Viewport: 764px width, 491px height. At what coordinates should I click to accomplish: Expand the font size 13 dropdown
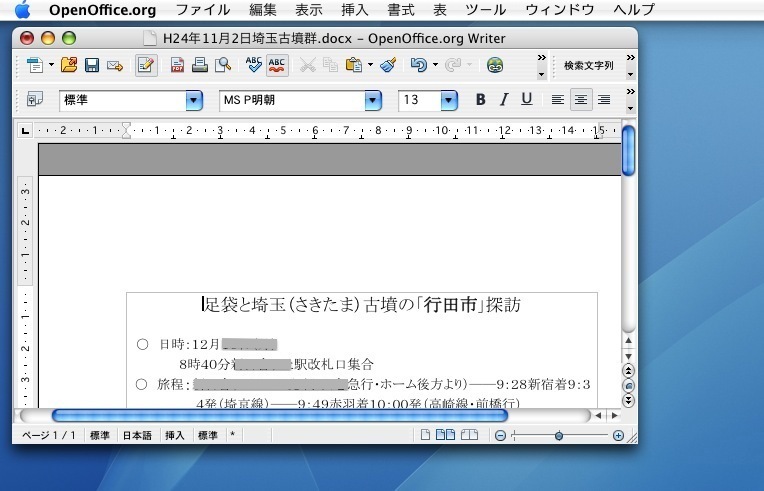(449, 100)
